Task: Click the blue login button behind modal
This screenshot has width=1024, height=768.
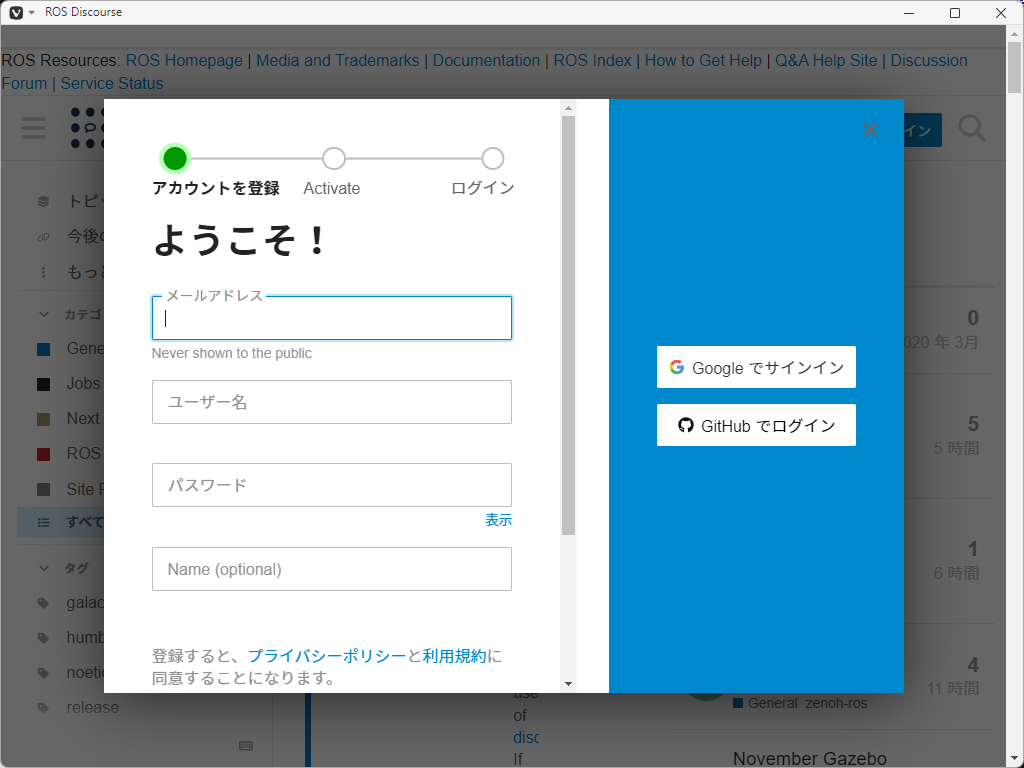Action: 923,130
